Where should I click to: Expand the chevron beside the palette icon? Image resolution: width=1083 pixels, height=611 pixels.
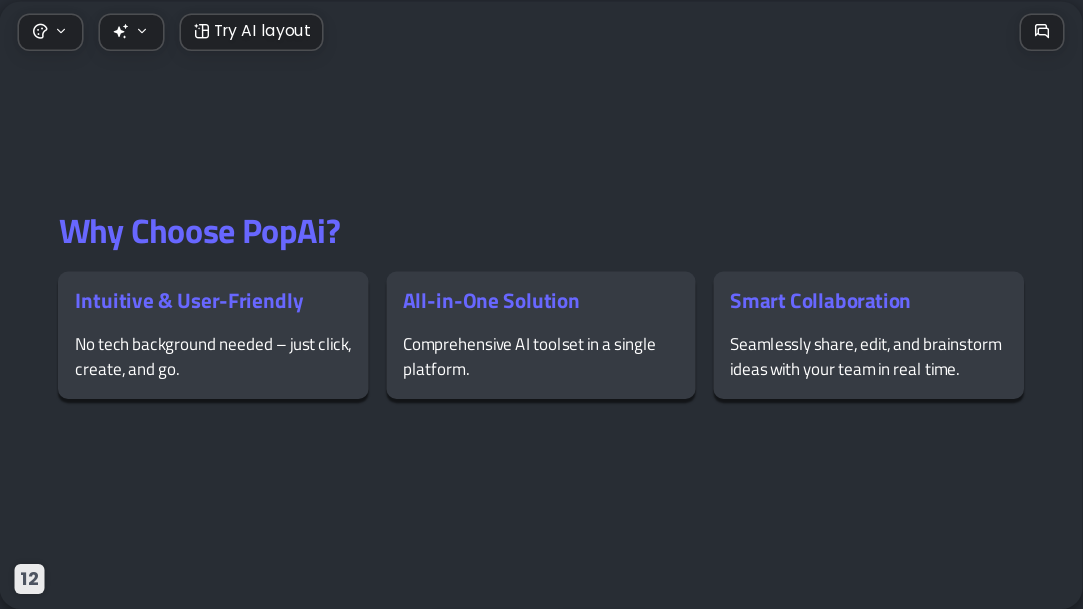[x=61, y=32]
